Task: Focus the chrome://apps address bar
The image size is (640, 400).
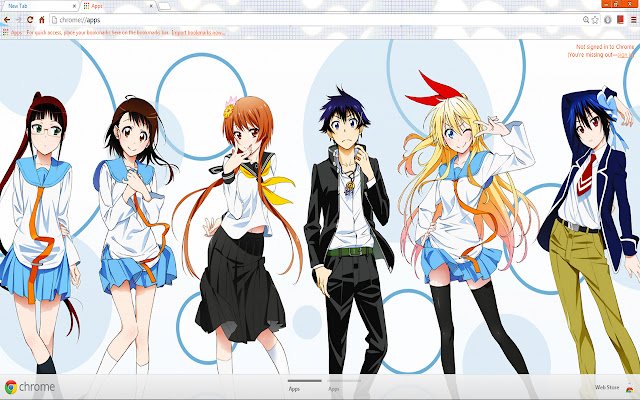Action: (318, 20)
